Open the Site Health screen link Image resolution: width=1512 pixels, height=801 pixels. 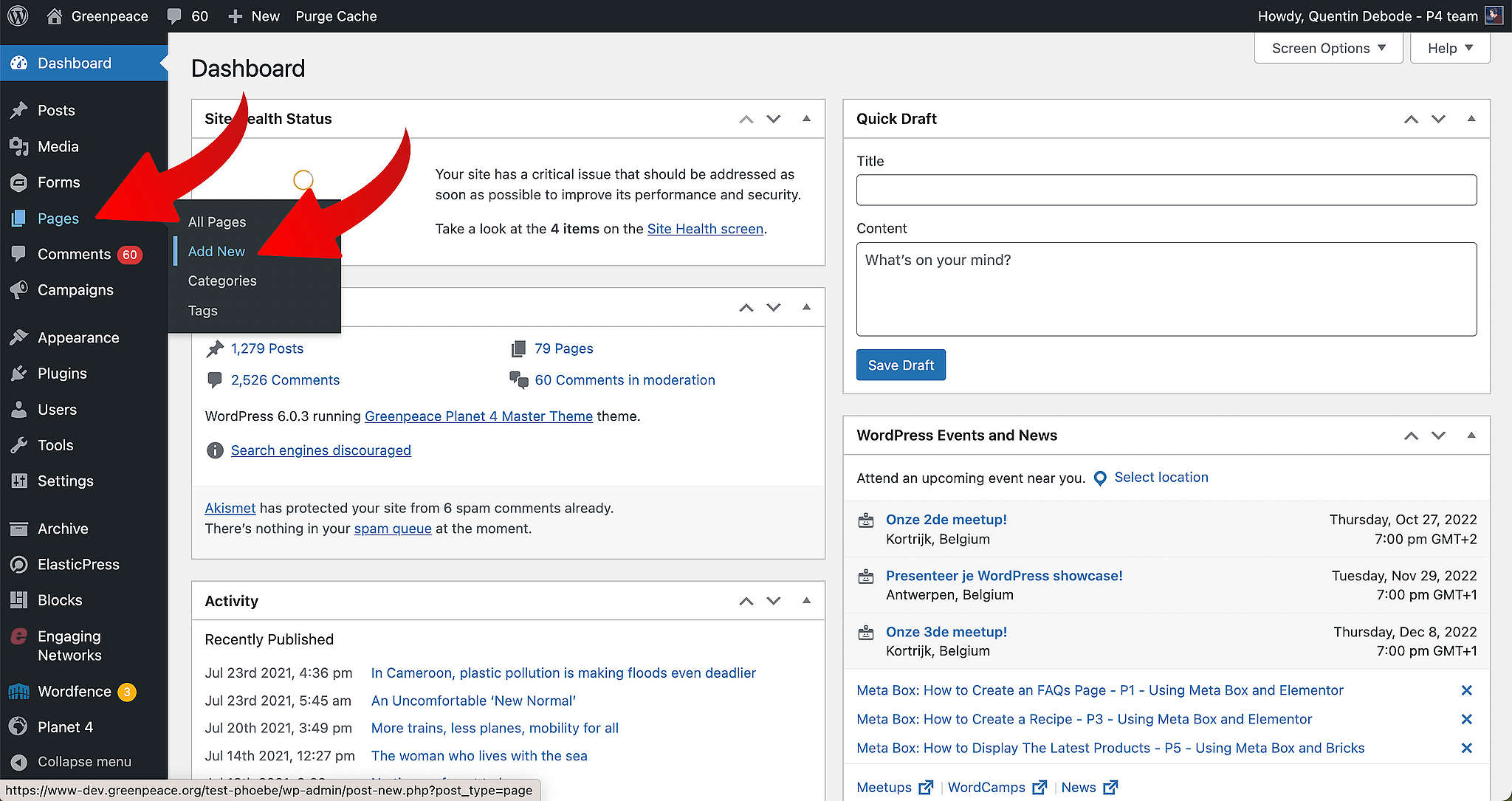click(x=705, y=229)
